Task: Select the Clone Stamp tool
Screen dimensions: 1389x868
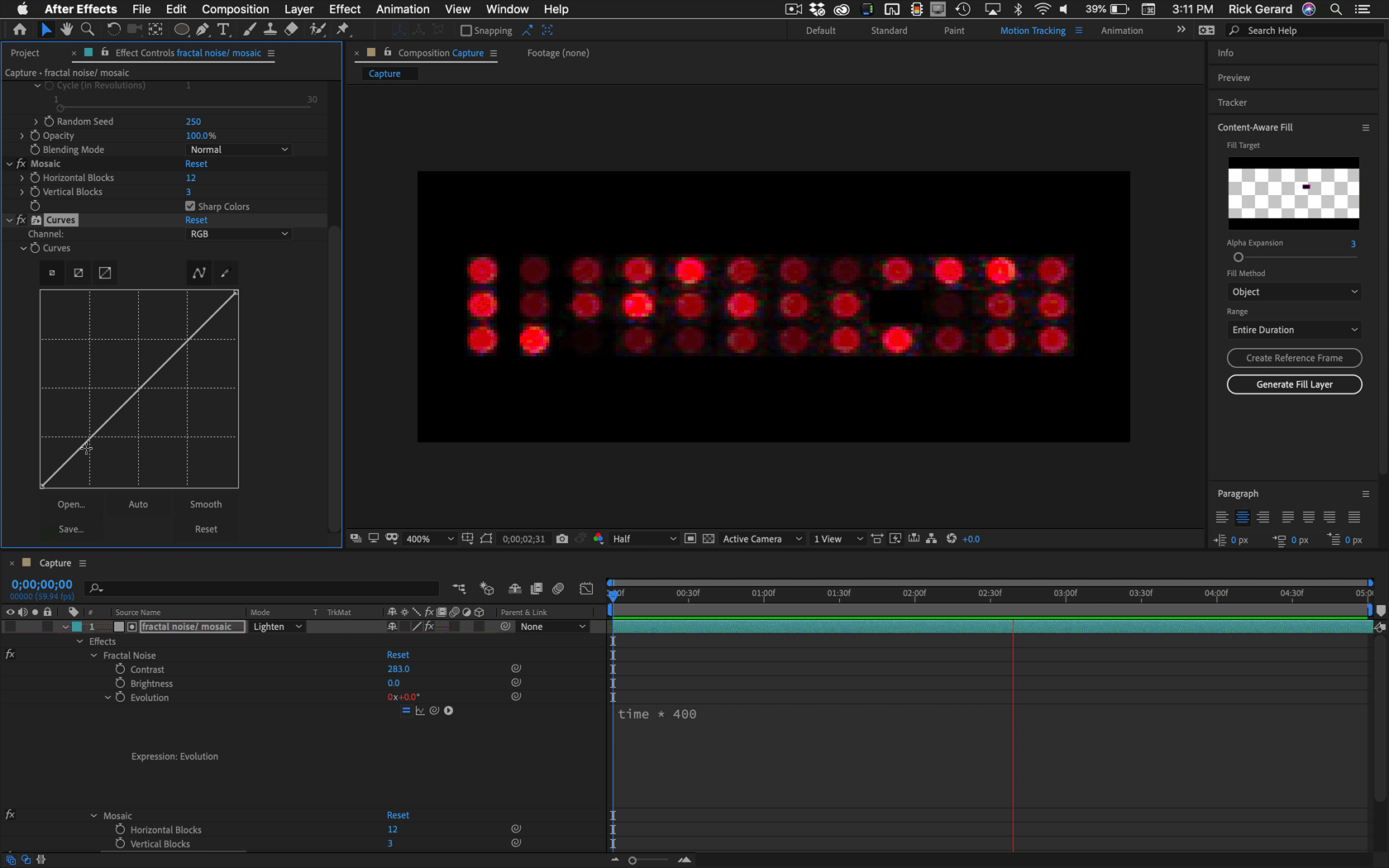Action: 270,30
